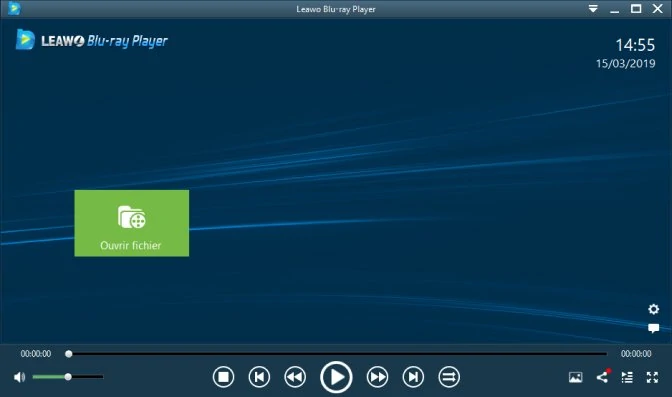The height and width of the screenshot is (397, 672).
Task: Click the elapsed time 00:00:00 at left
Action: point(36,354)
